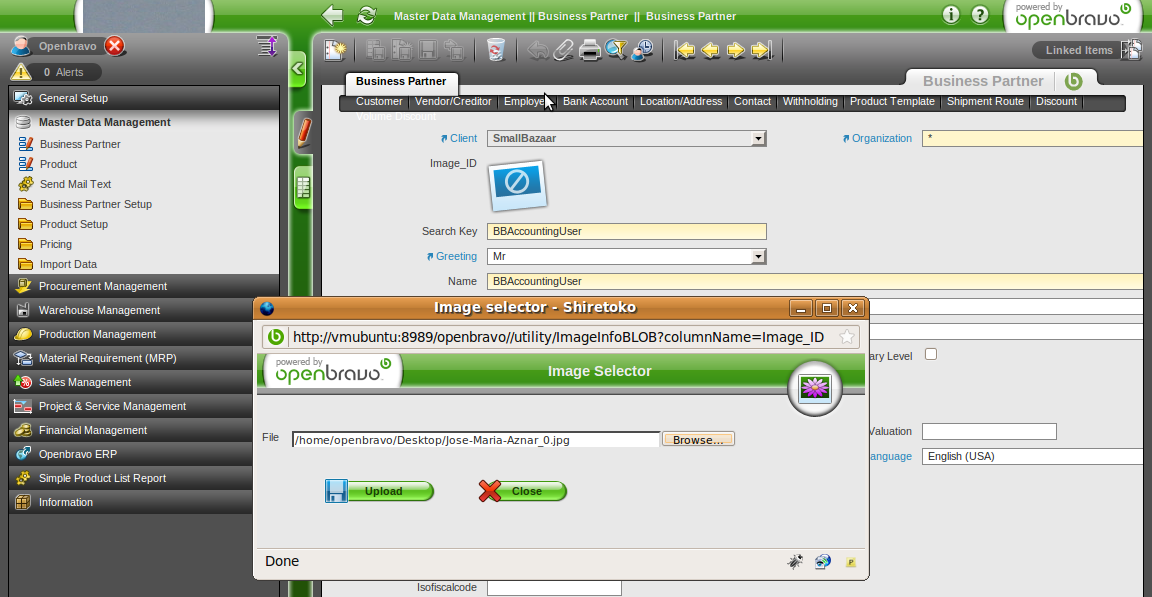Open the Pricing folder
This screenshot has height=597, width=1152.
point(56,244)
